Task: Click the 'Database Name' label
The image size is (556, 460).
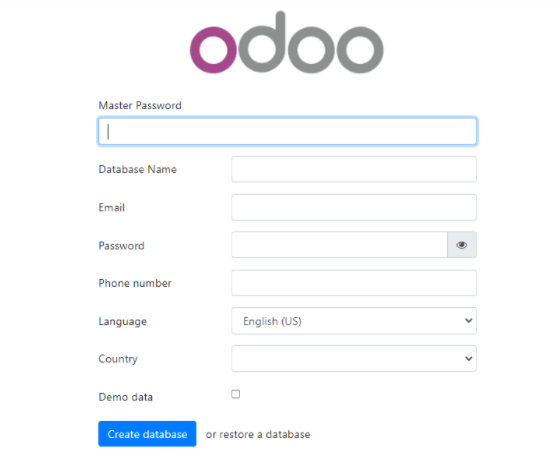Action: tap(138, 169)
